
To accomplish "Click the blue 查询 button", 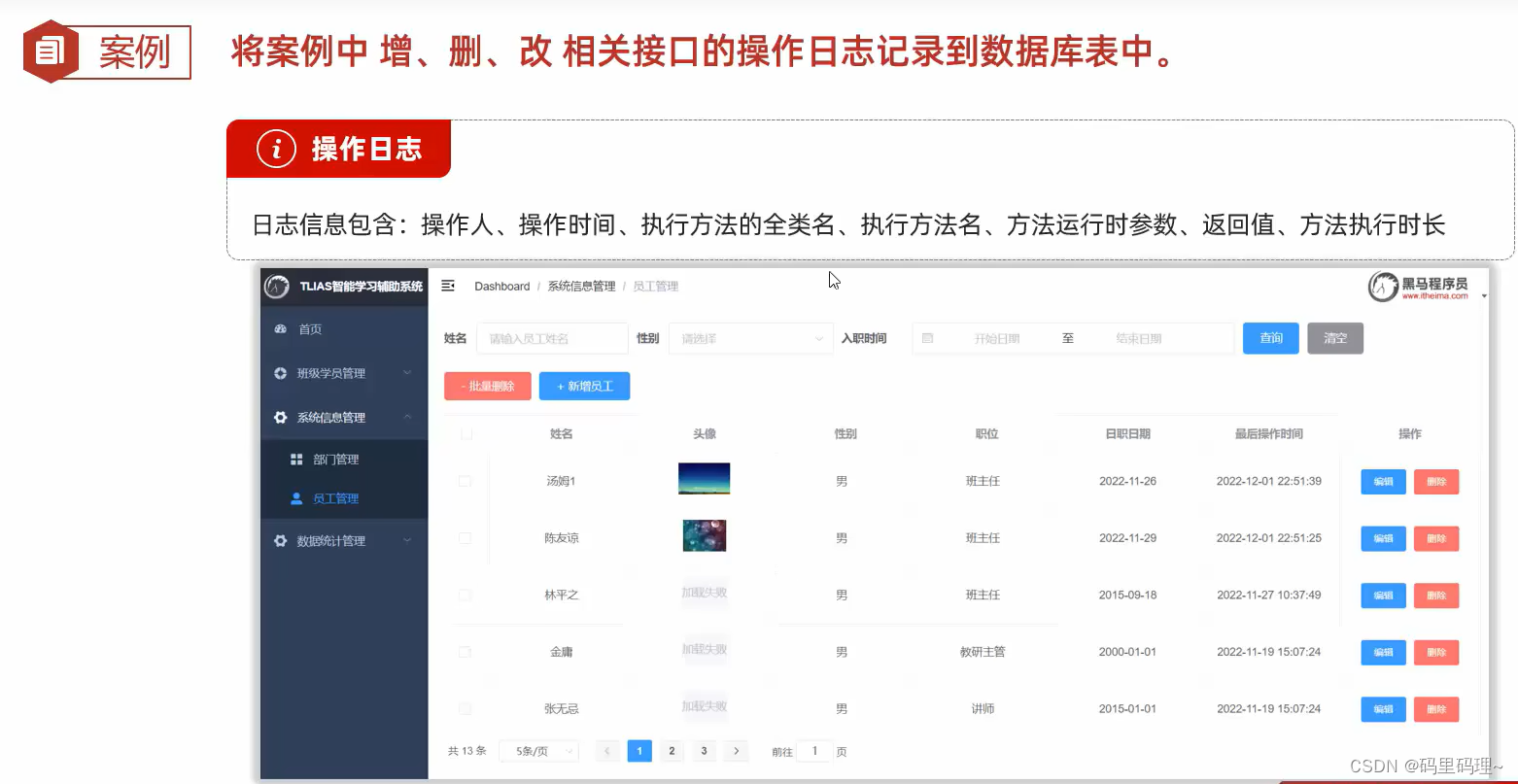I will click(x=1271, y=338).
